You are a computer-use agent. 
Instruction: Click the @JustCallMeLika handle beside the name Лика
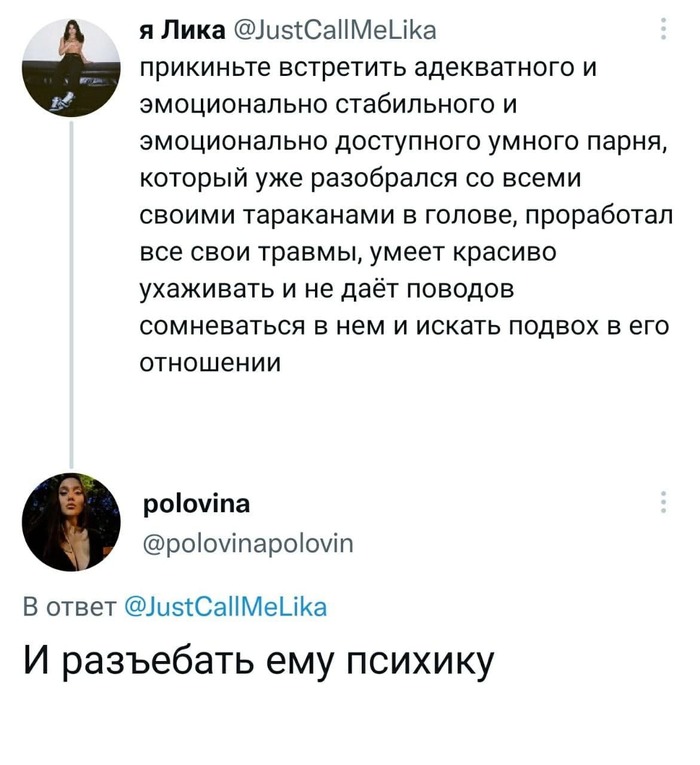coord(334,32)
